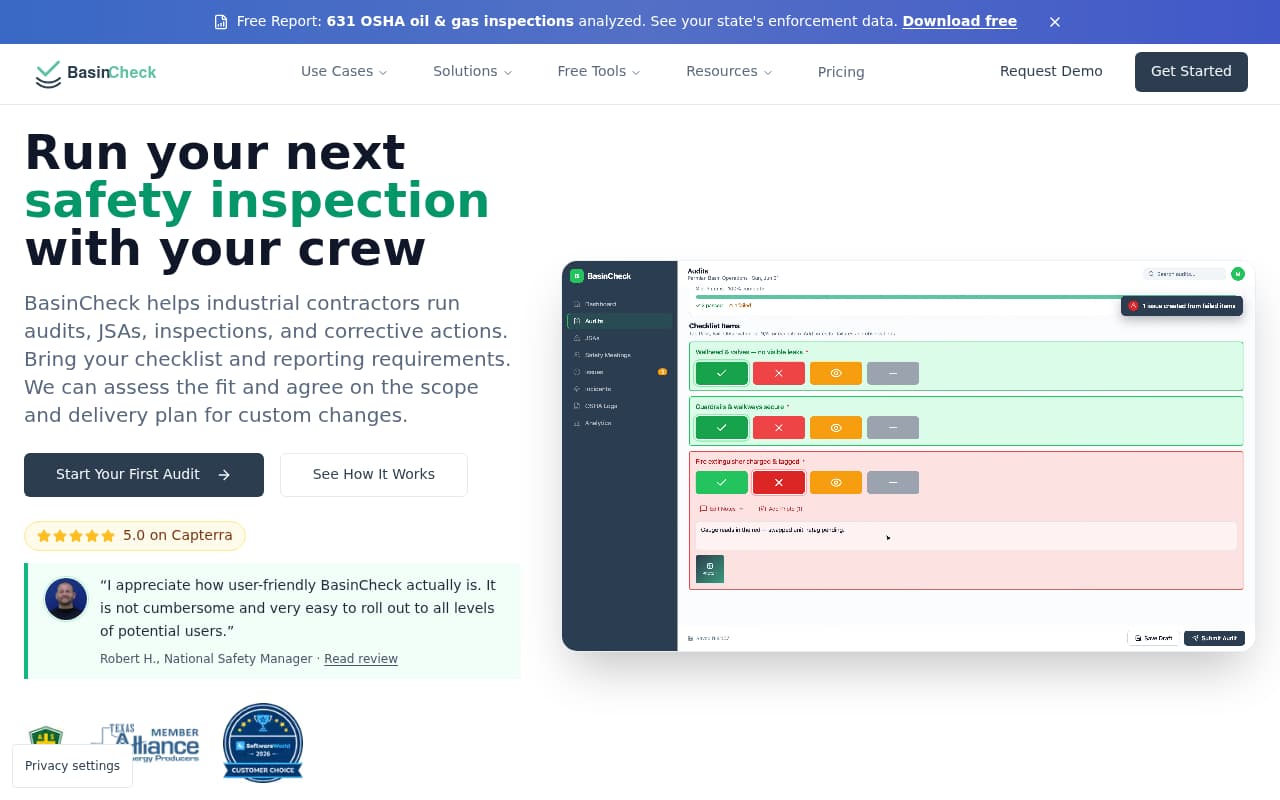Open OSHA Logs in the preview sidebar

[x=620, y=406]
